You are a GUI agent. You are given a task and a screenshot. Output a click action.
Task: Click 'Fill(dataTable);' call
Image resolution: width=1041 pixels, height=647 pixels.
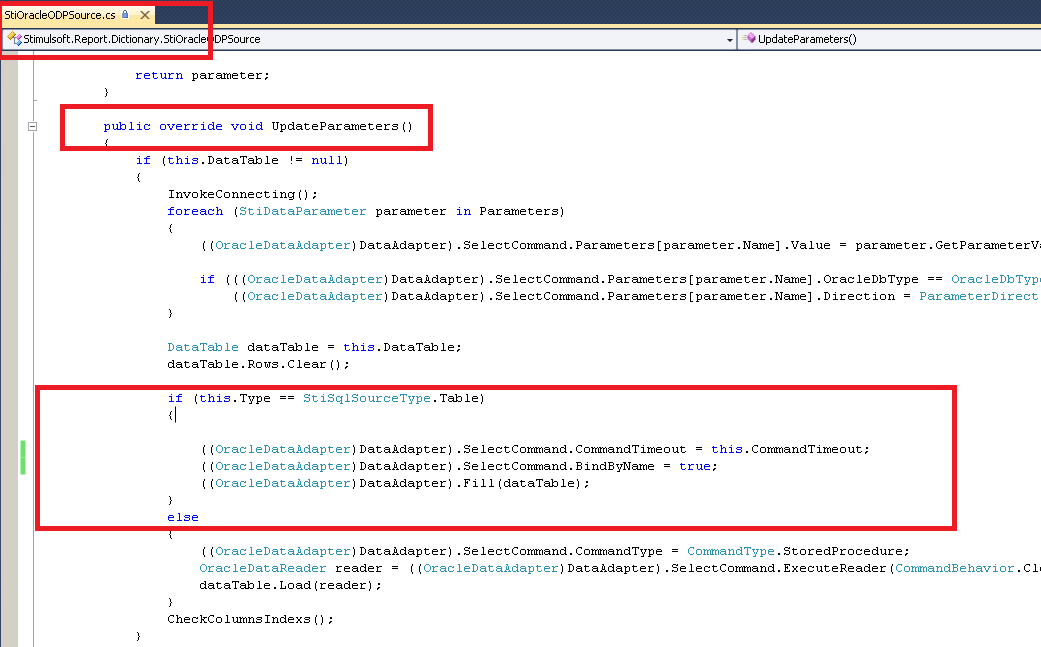[x=526, y=483]
